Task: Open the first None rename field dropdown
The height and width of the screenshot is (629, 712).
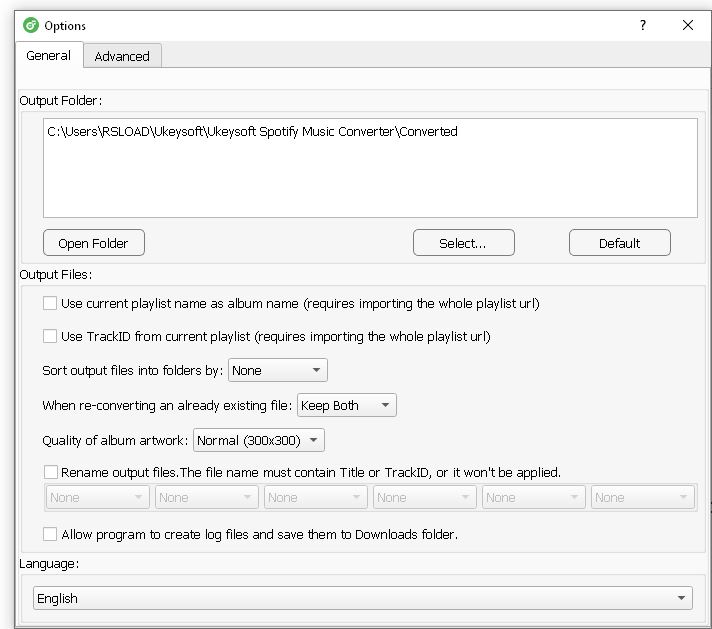Action: (x=97, y=497)
